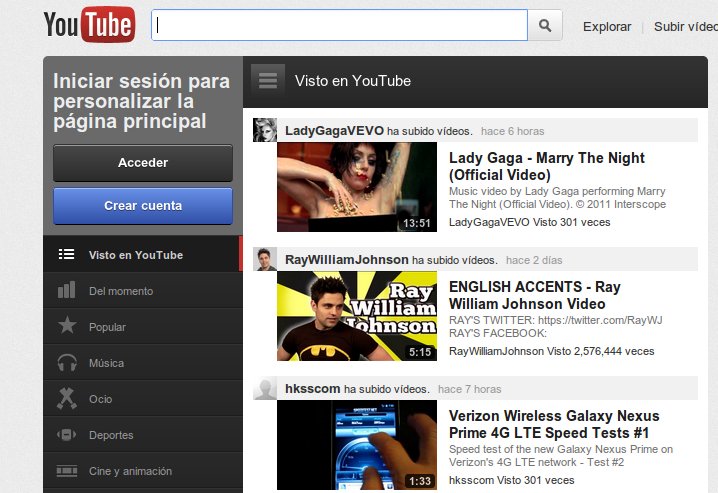718x493 pixels.
Task: Click the list icon next to Visto en YouTube sidebar
Action: (66, 255)
